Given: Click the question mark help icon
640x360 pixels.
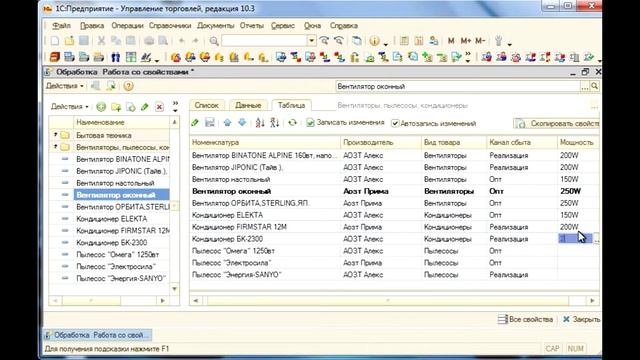Looking at the screenshot, I should (x=128, y=86).
